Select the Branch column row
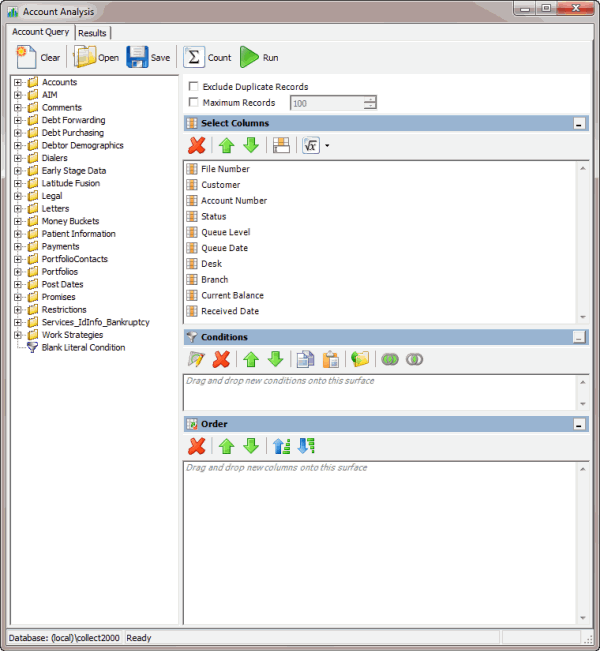The image size is (600, 651). pyautogui.click(x=214, y=279)
